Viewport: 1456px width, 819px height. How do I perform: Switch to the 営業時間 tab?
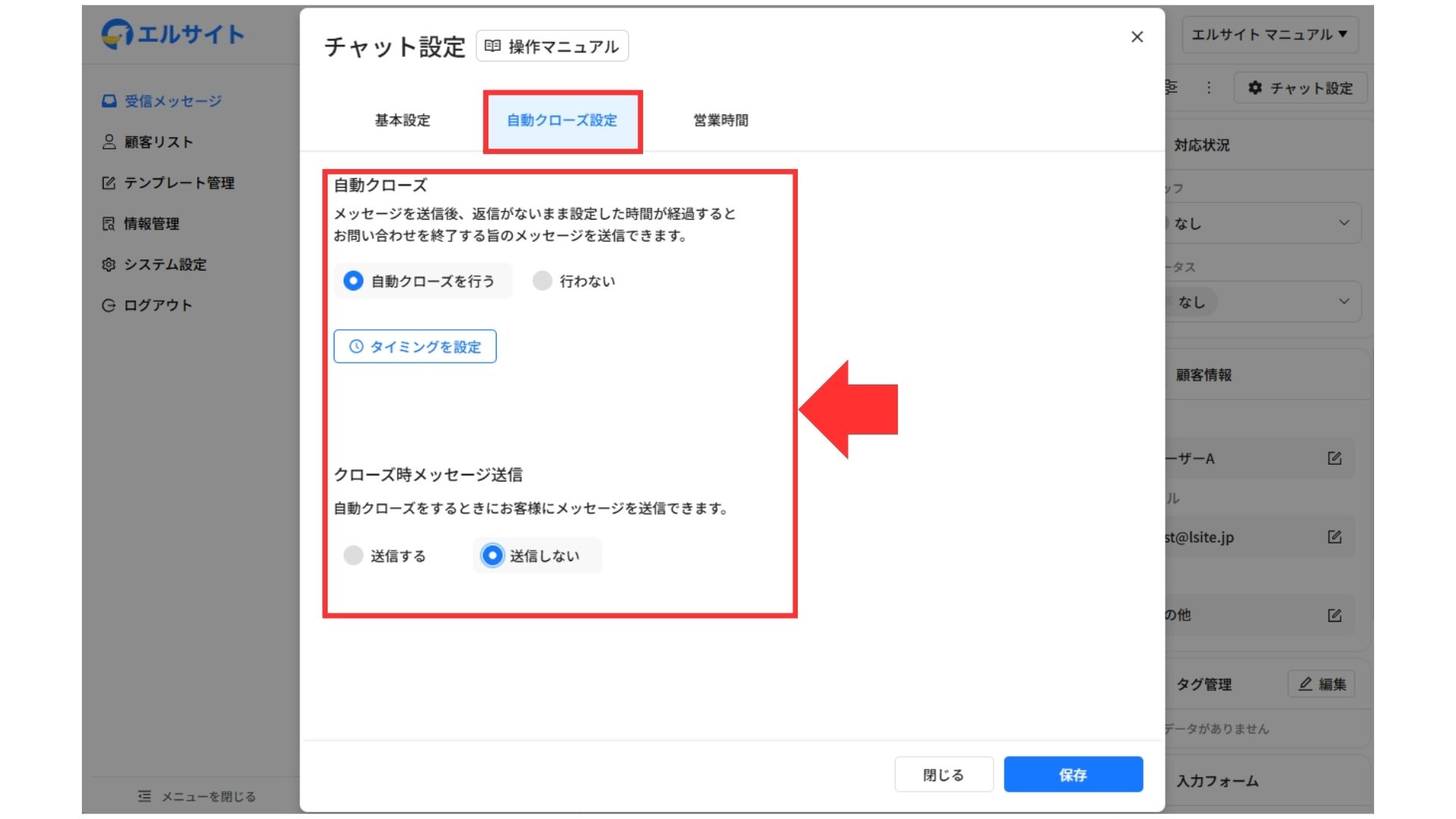point(720,121)
